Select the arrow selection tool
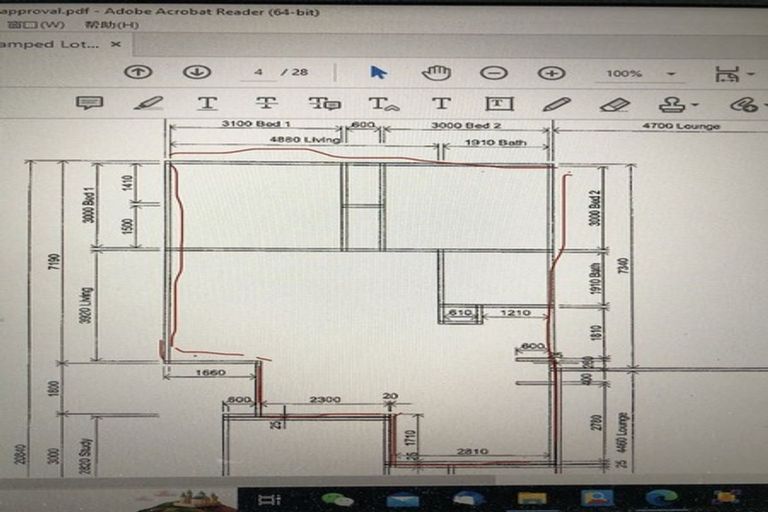The image size is (768, 512). coord(378,72)
